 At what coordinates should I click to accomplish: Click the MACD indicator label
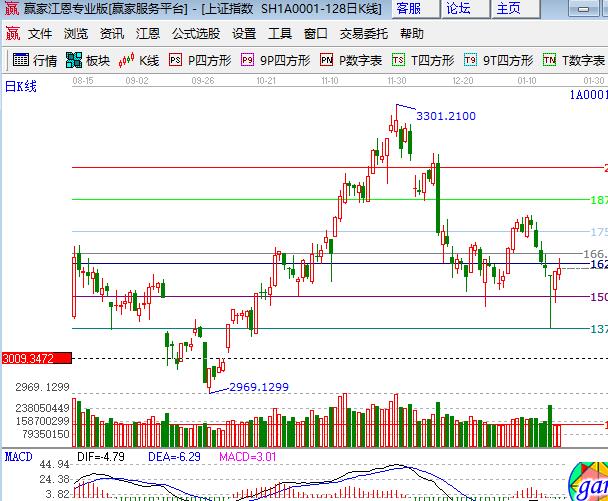[x=17, y=457]
